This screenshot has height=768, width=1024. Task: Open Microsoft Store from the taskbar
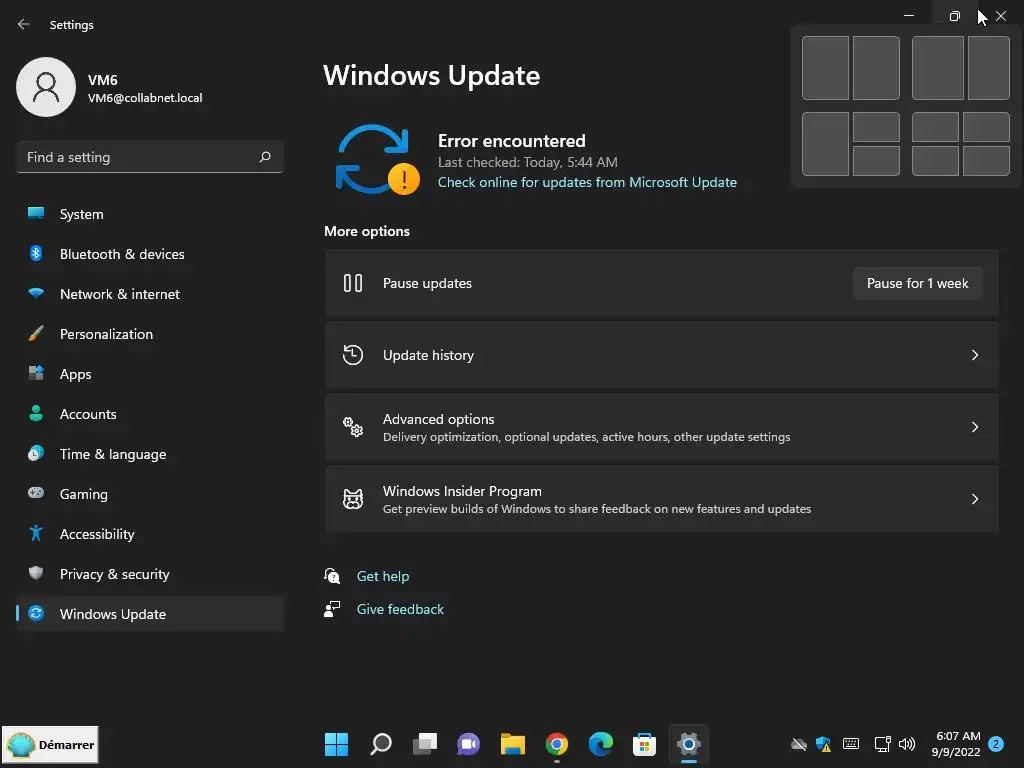(644, 744)
